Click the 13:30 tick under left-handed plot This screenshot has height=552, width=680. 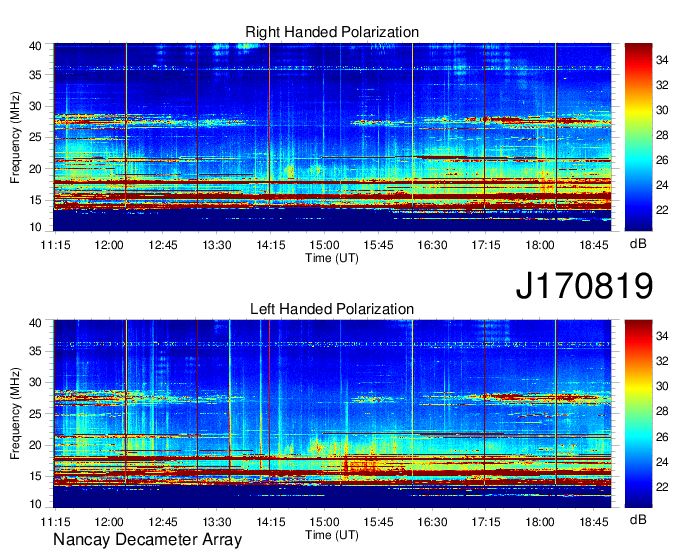coord(217,522)
